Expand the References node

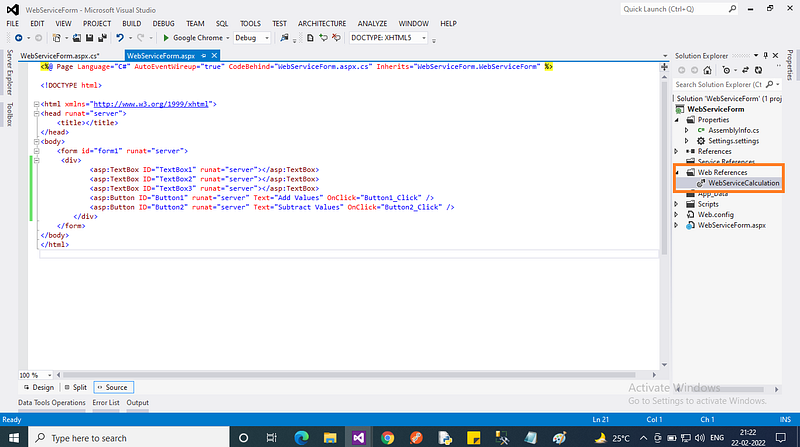[677, 152]
